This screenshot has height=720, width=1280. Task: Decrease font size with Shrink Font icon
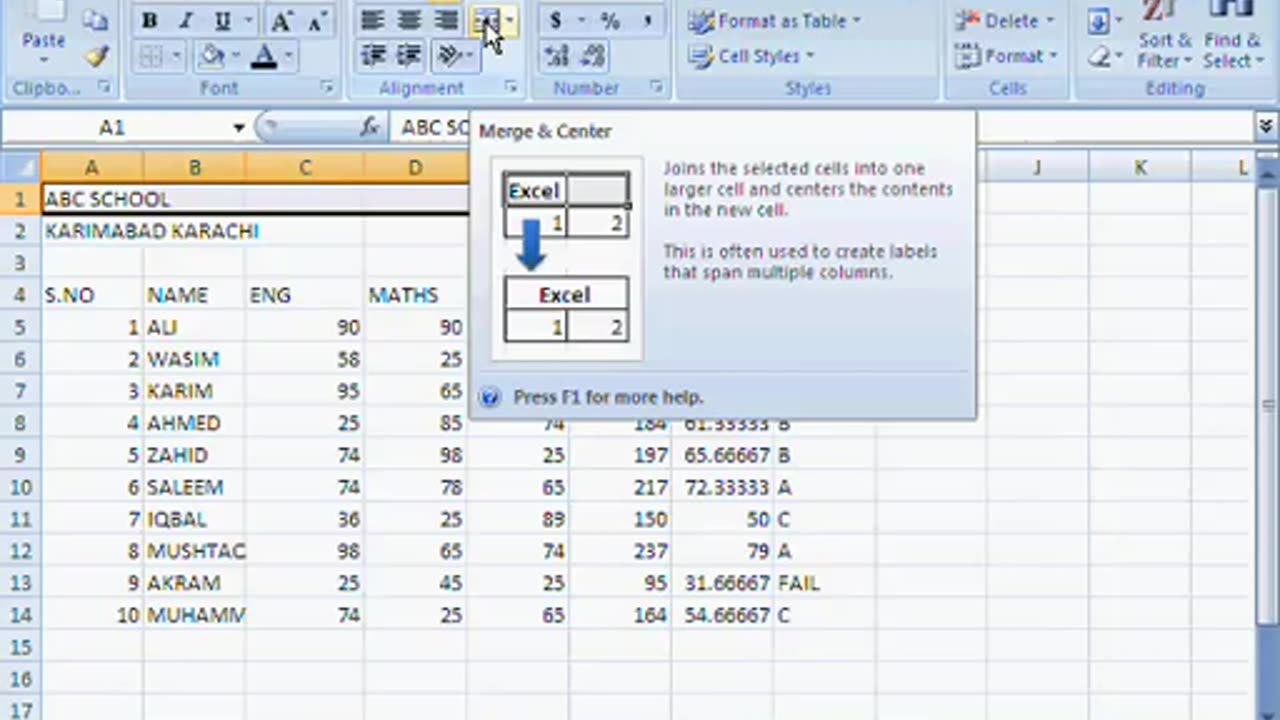click(317, 21)
